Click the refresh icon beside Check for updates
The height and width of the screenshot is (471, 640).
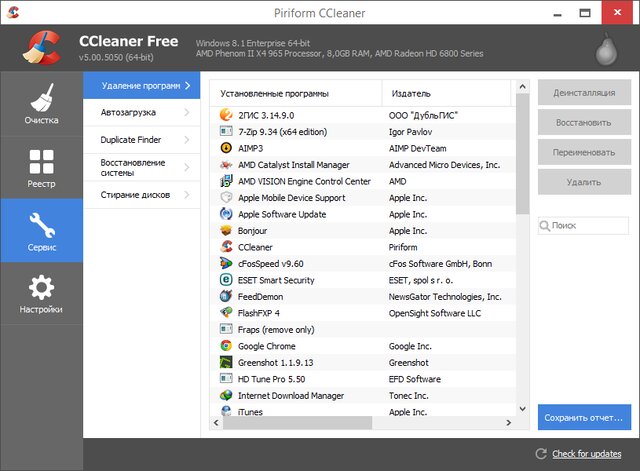coord(541,453)
